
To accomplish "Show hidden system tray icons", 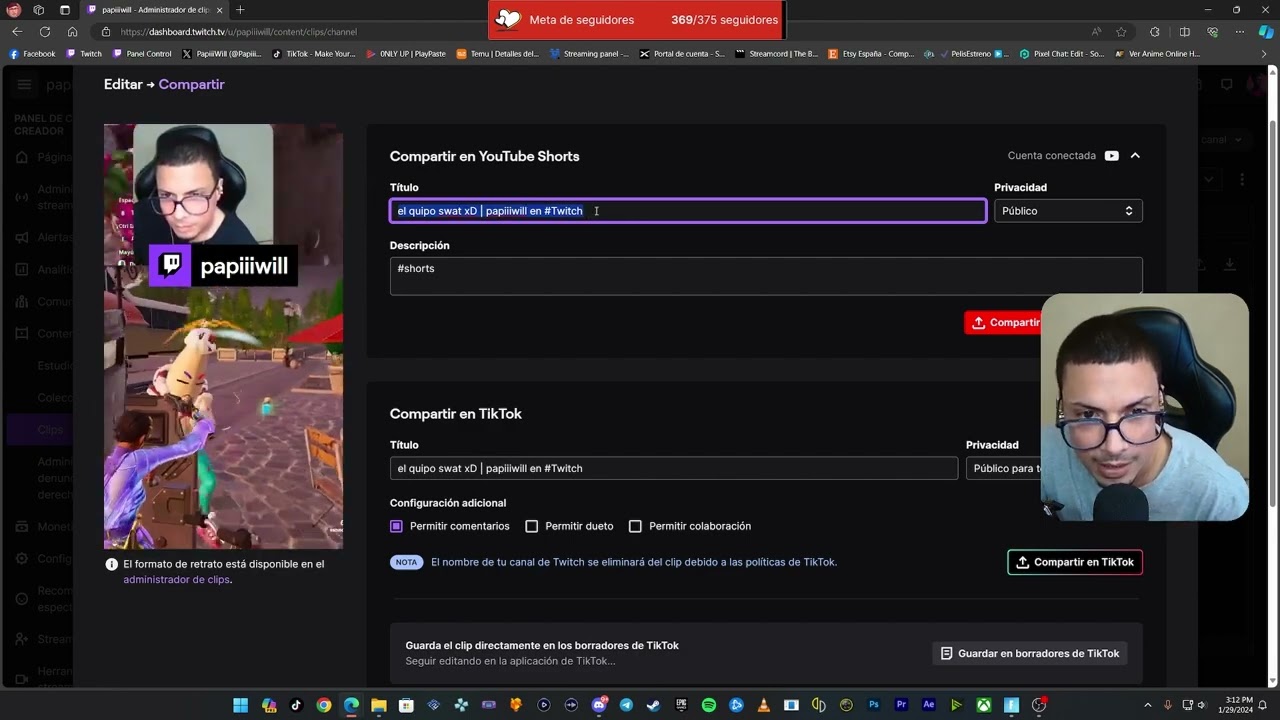I will click(1147, 705).
